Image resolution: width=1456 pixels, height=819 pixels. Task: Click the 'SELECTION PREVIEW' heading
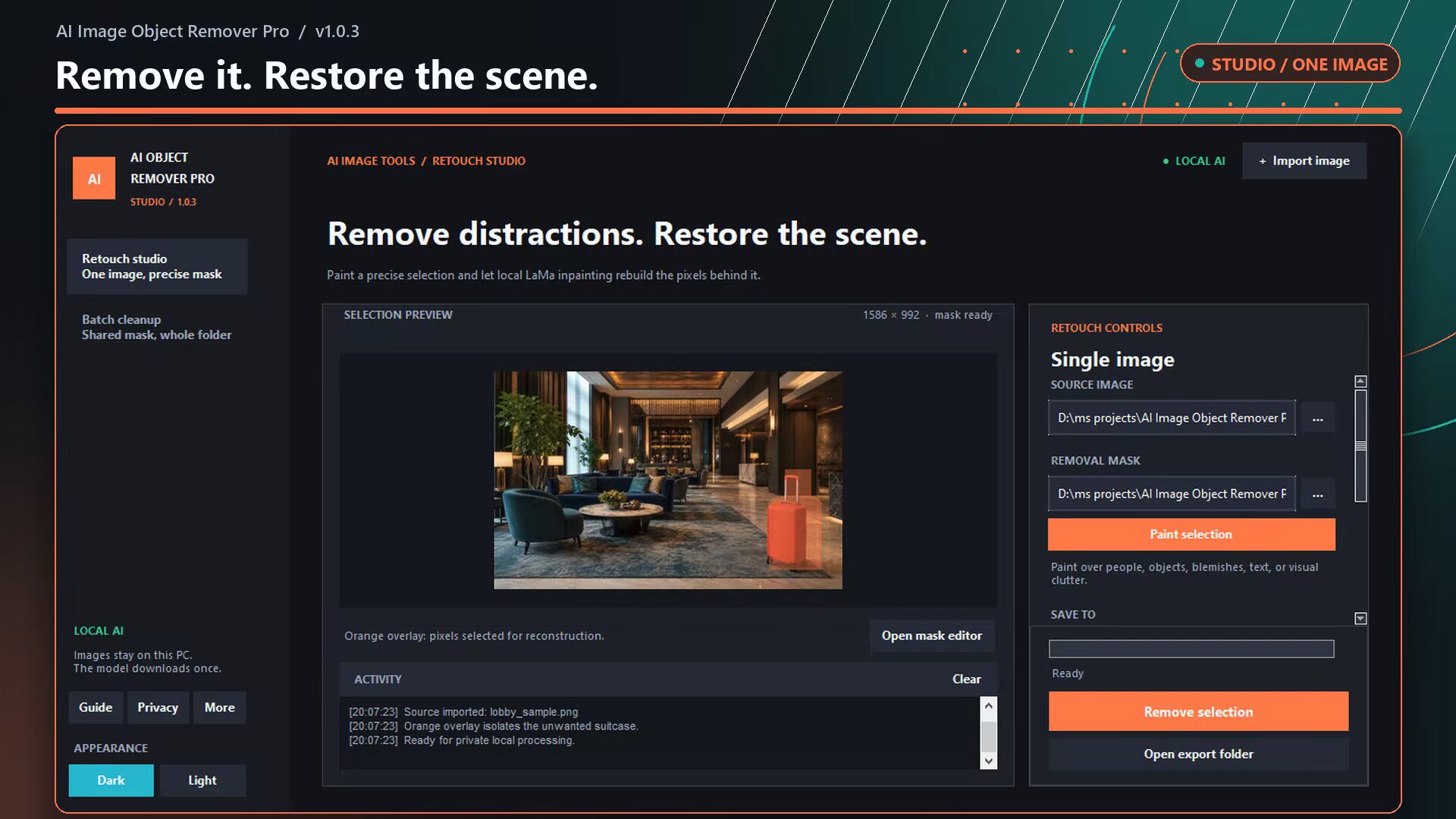pyautogui.click(x=398, y=315)
